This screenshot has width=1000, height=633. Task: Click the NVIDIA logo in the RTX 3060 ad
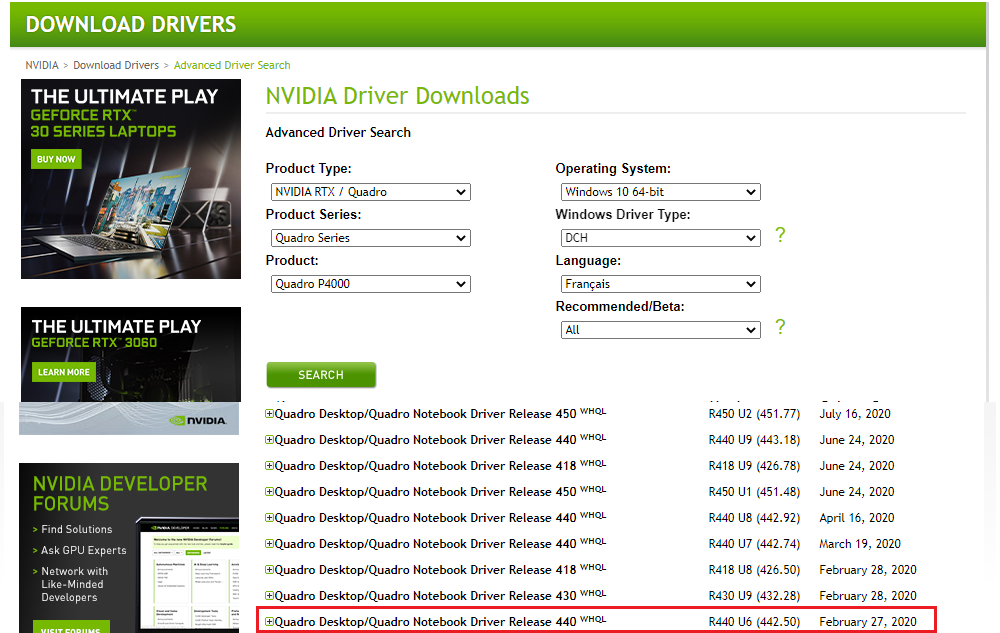pos(203,421)
